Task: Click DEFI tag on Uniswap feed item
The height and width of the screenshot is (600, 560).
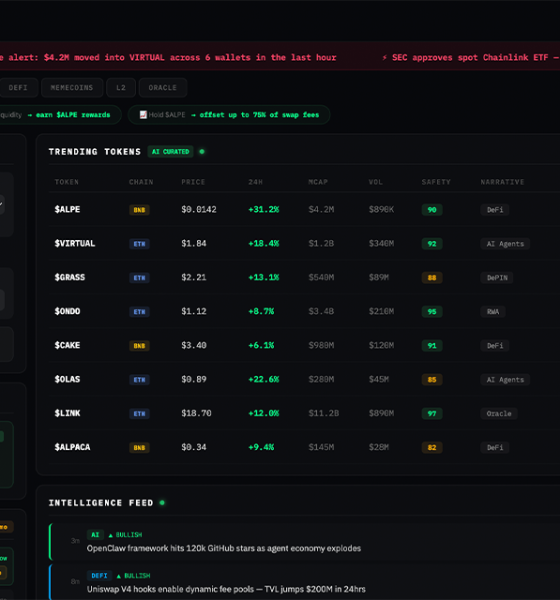Action: [99, 576]
